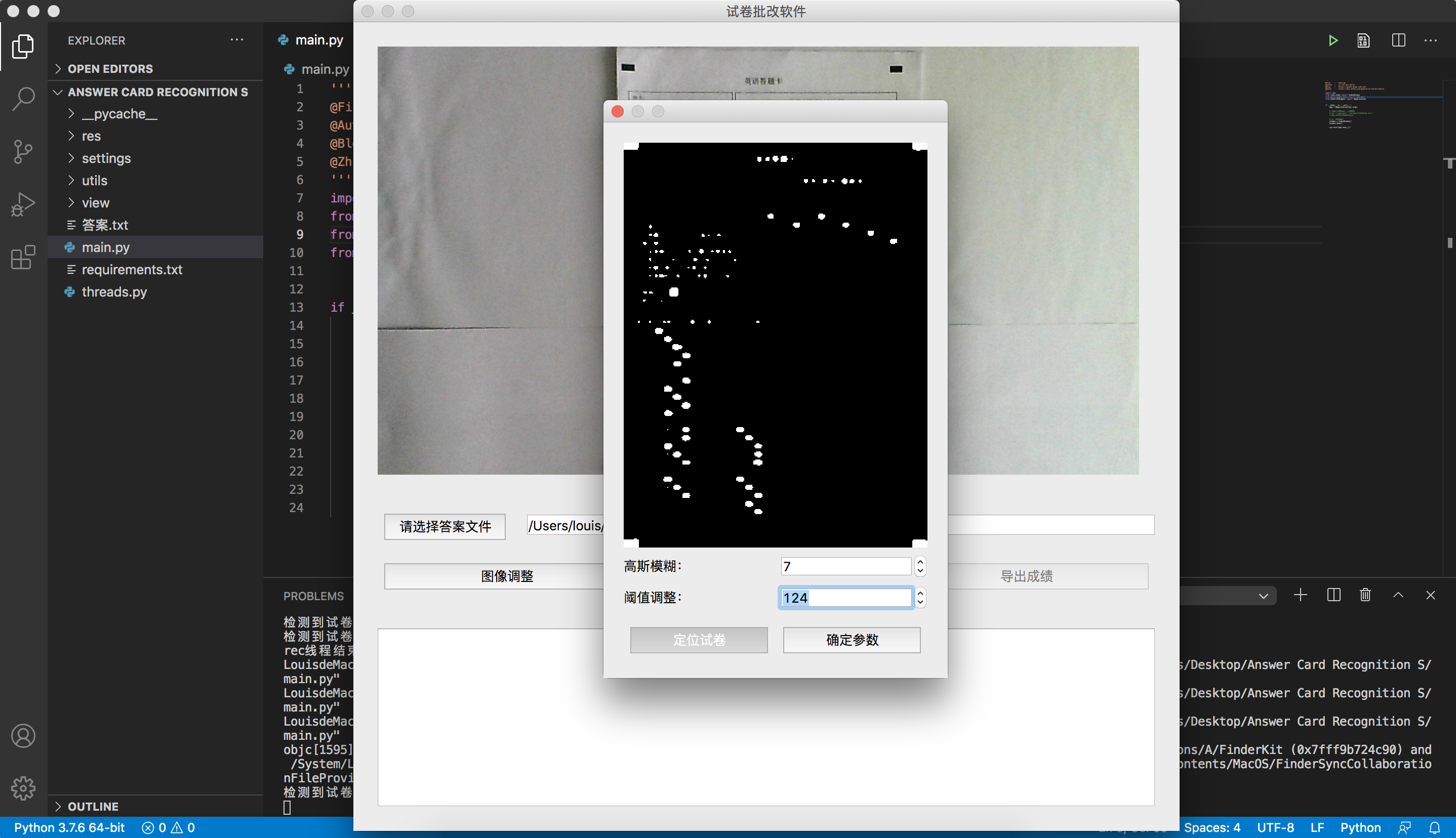This screenshot has width=1456, height=838.
Task: Open the Extensions view
Action: pos(23,257)
